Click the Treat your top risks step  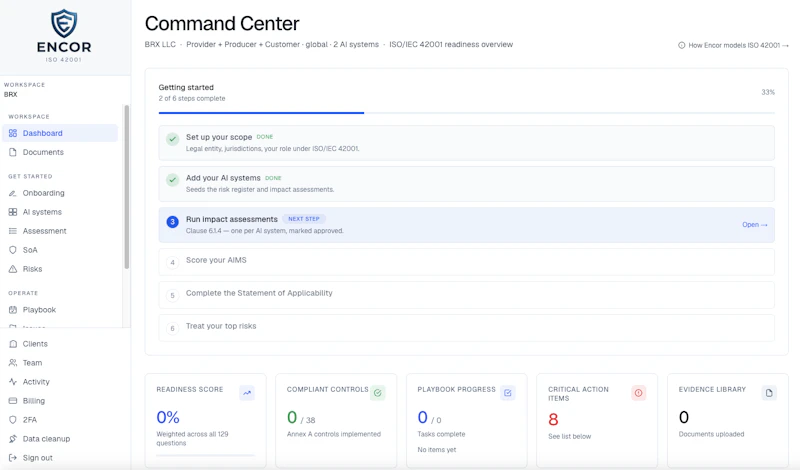[466, 328]
